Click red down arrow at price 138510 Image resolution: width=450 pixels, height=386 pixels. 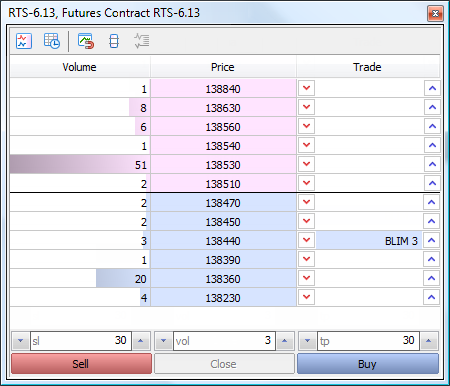coord(306,183)
